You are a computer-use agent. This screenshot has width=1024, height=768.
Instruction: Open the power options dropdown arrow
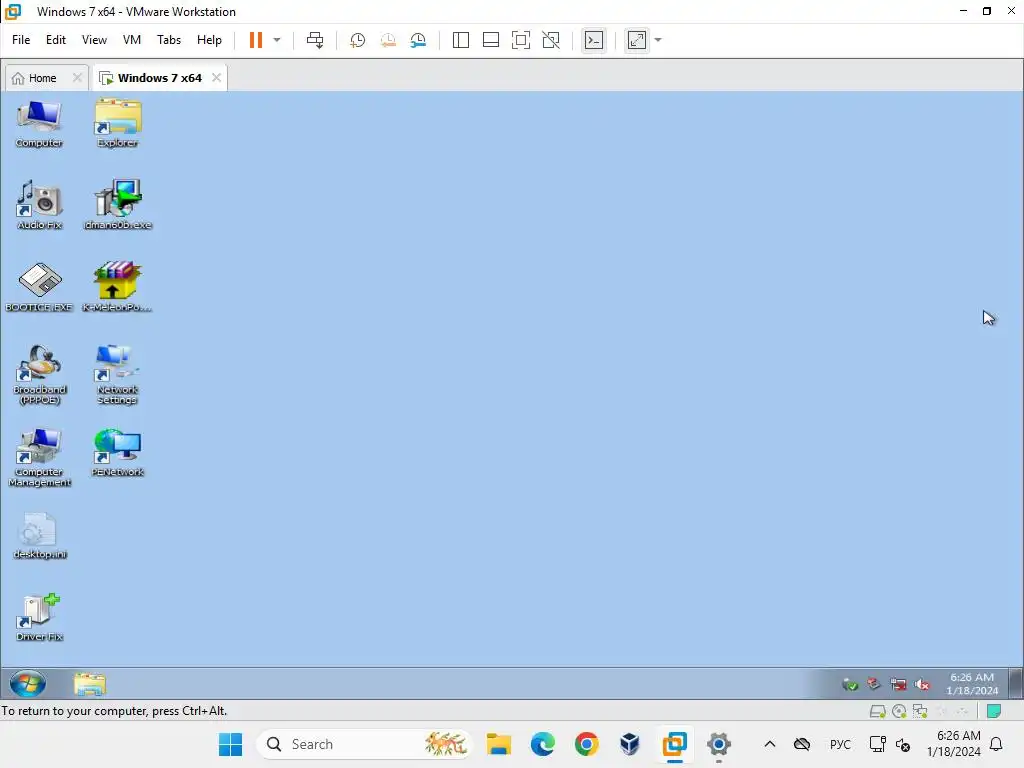tap(277, 40)
